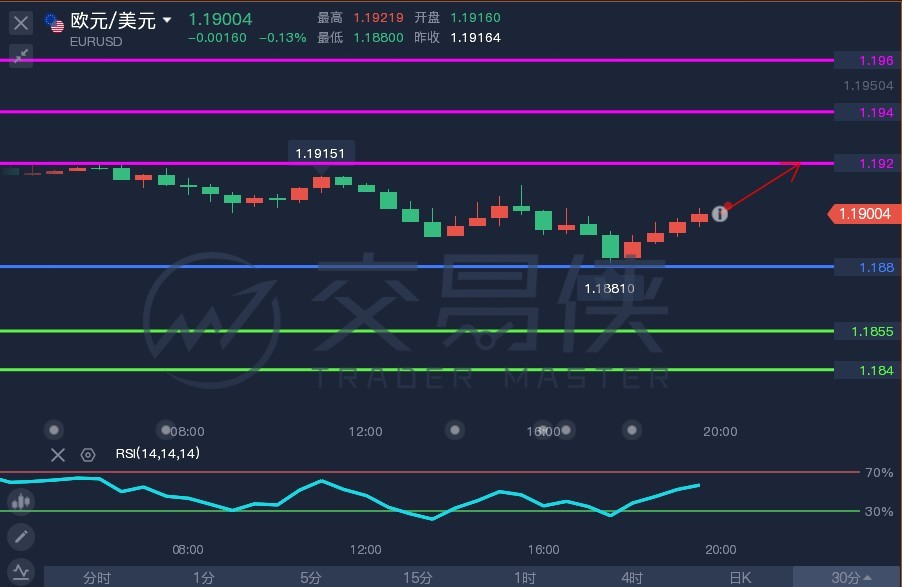
Task: Click the collapse fullscreen arrows icon
Action: click(x=21, y=56)
